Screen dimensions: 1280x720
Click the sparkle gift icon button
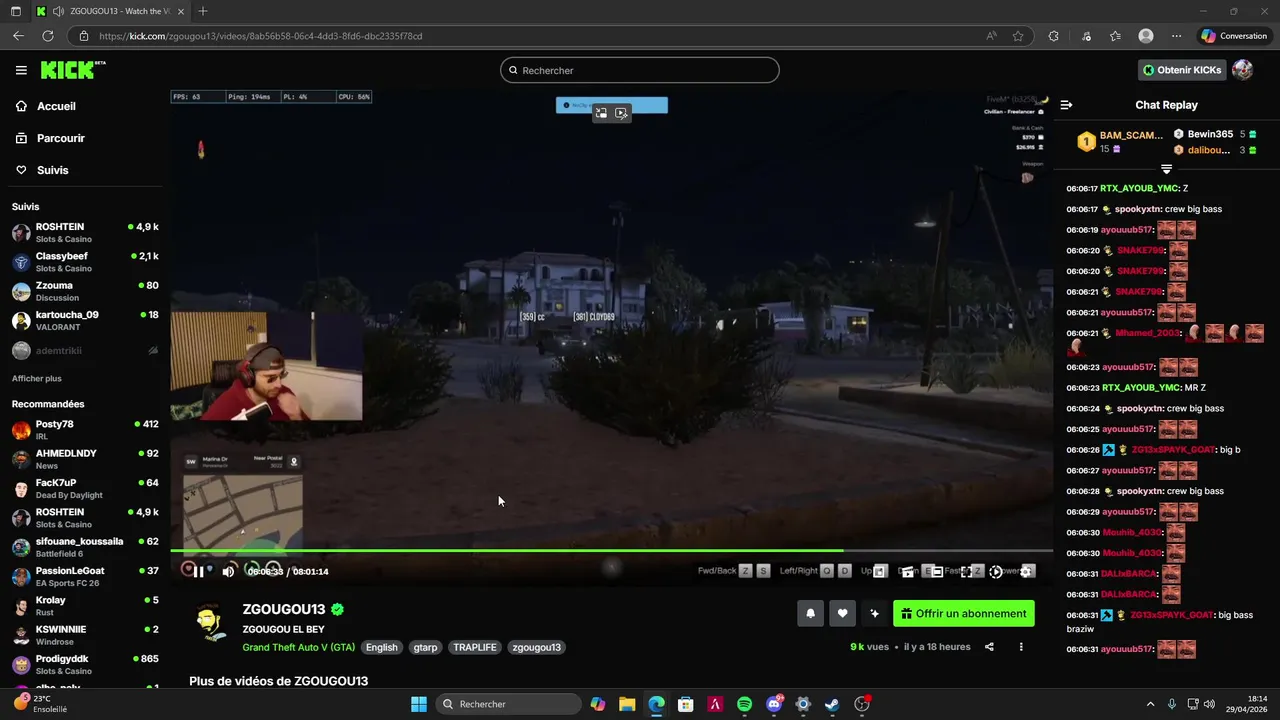coord(874,614)
